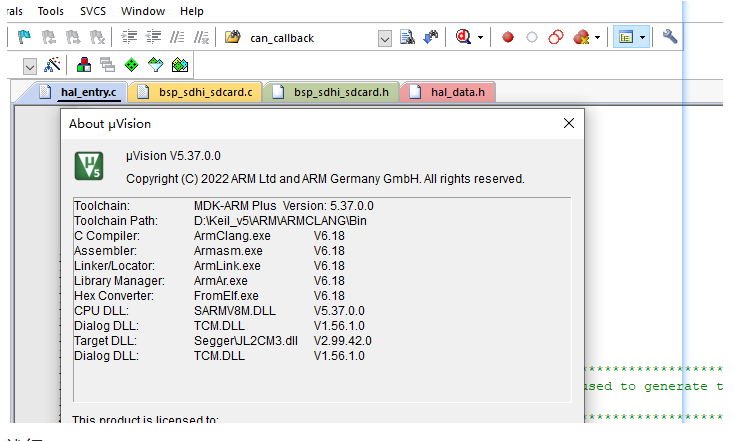The width and height of the screenshot is (734, 441).
Task: Open the Configuration wrench icon
Action: click(x=670, y=37)
